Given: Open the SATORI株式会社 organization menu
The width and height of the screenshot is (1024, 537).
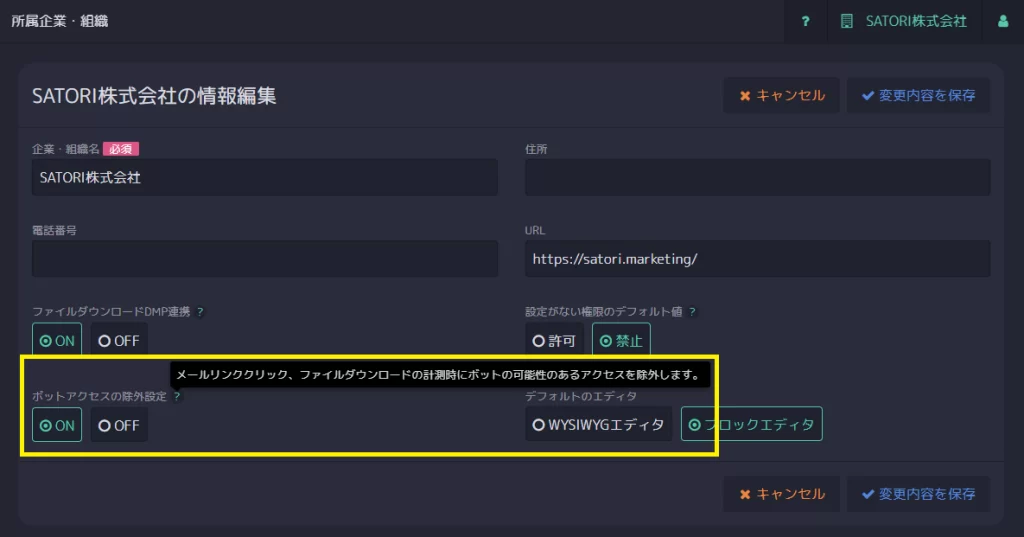Looking at the screenshot, I should click(904, 22).
